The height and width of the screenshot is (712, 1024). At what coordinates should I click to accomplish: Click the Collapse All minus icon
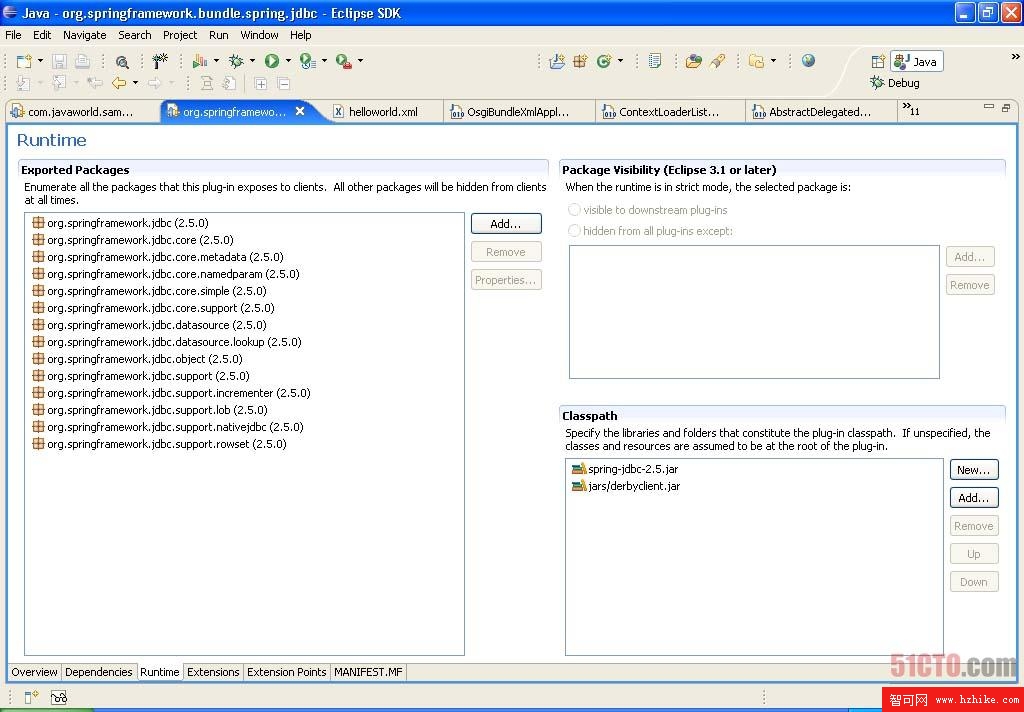[283, 84]
